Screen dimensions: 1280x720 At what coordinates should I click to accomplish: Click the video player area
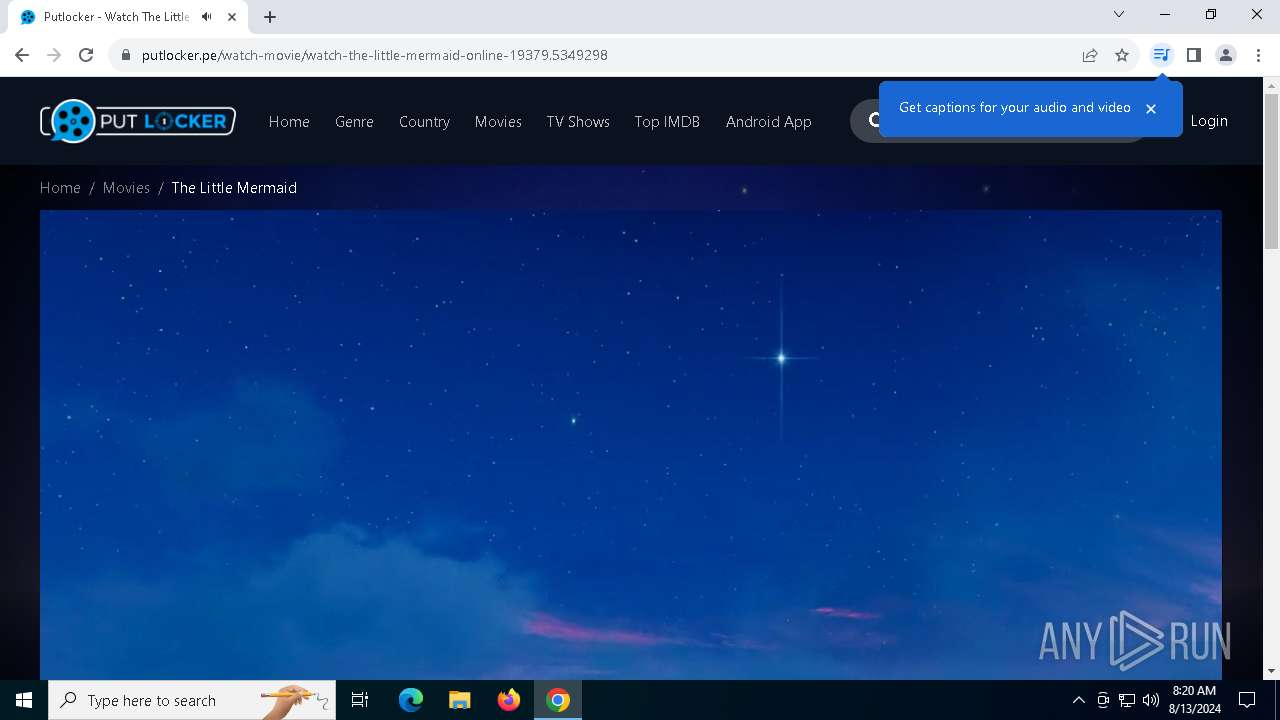coord(630,445)
